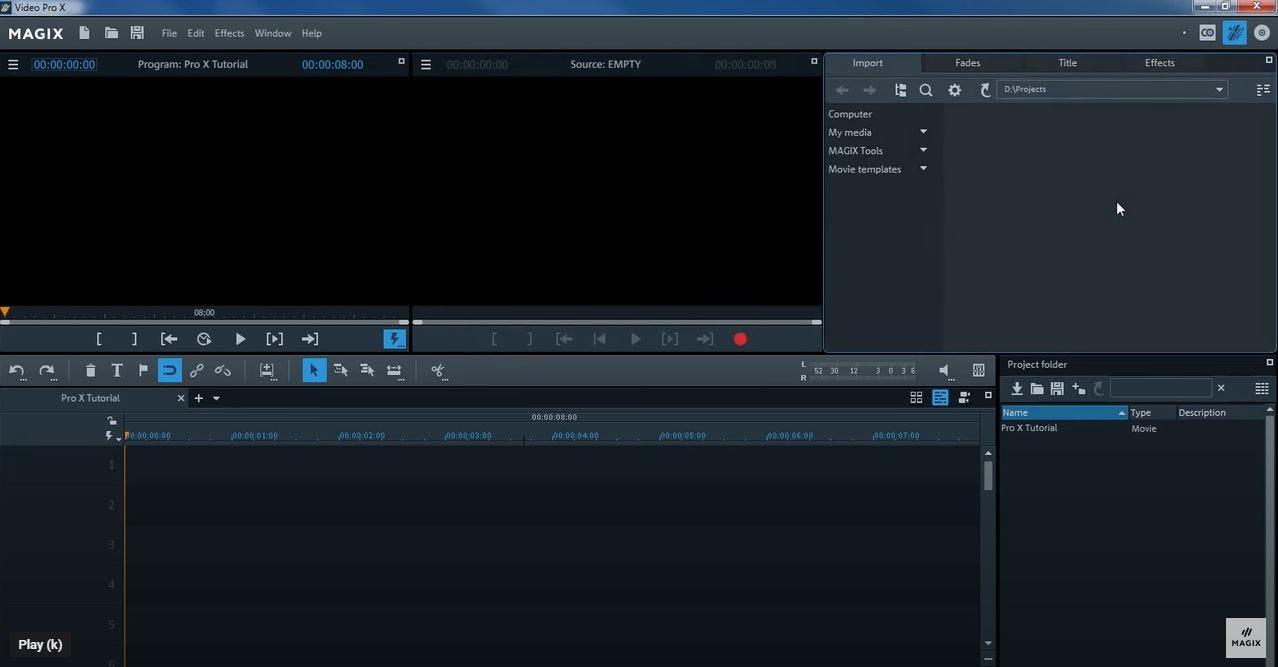1278x667 pixels.
Task: Switch to the Title tab
Action: pos(1067,63)
